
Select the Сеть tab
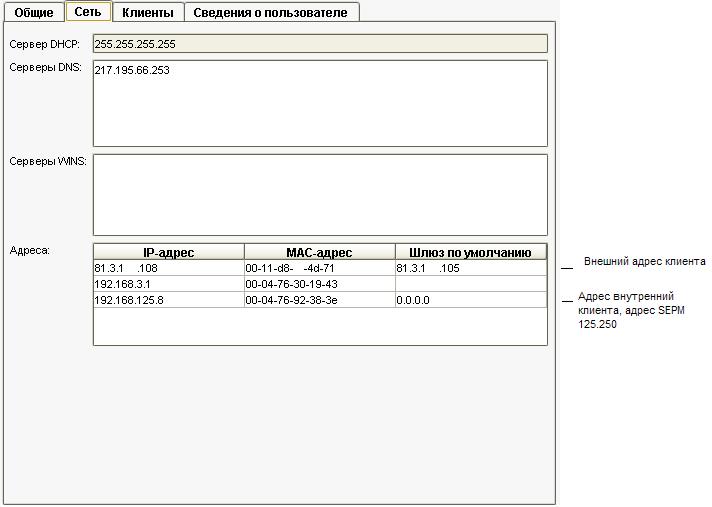point(88,11)
